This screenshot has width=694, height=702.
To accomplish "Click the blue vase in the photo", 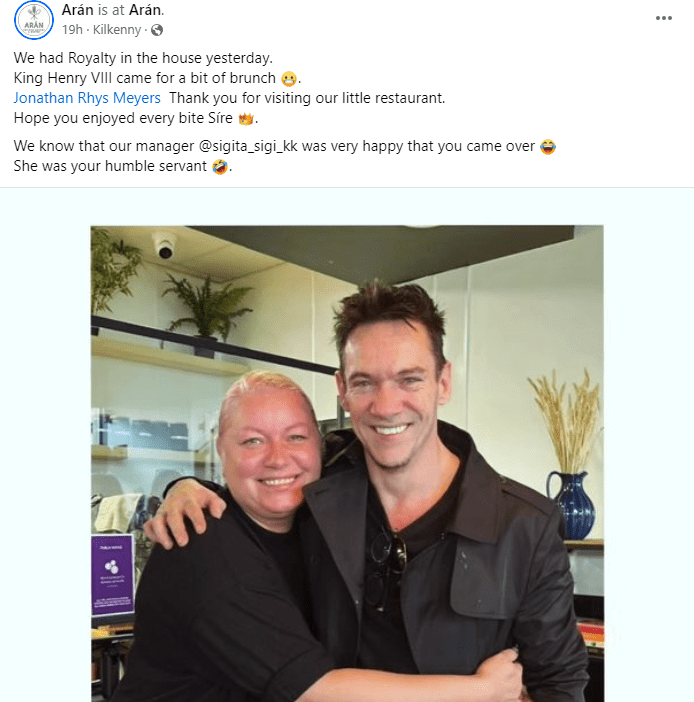I will 572,505.
